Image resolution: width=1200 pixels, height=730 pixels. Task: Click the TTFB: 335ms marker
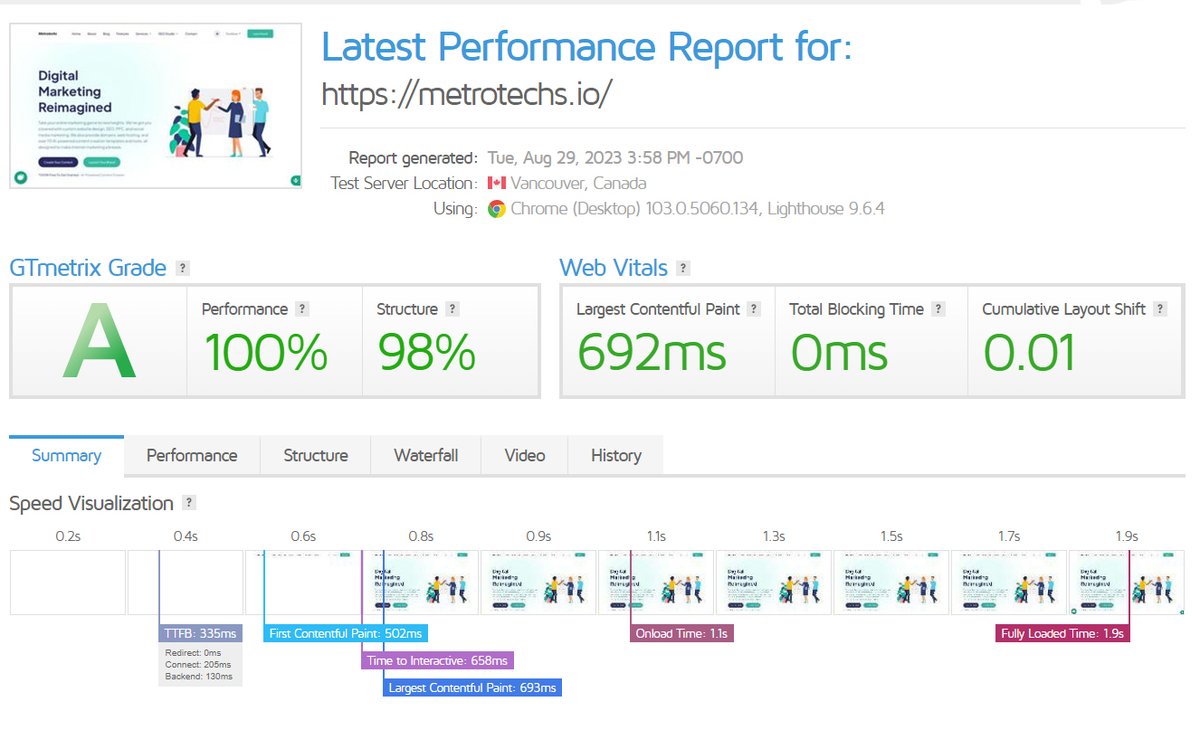pos(200,633)
